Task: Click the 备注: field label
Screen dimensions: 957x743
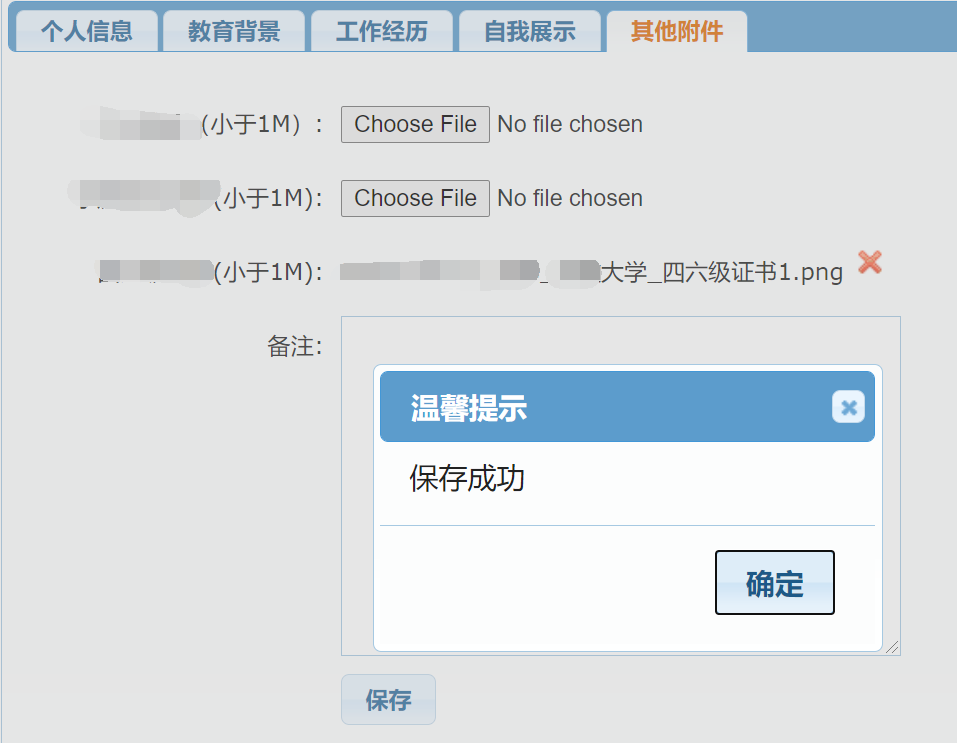Action: point(295,346)
